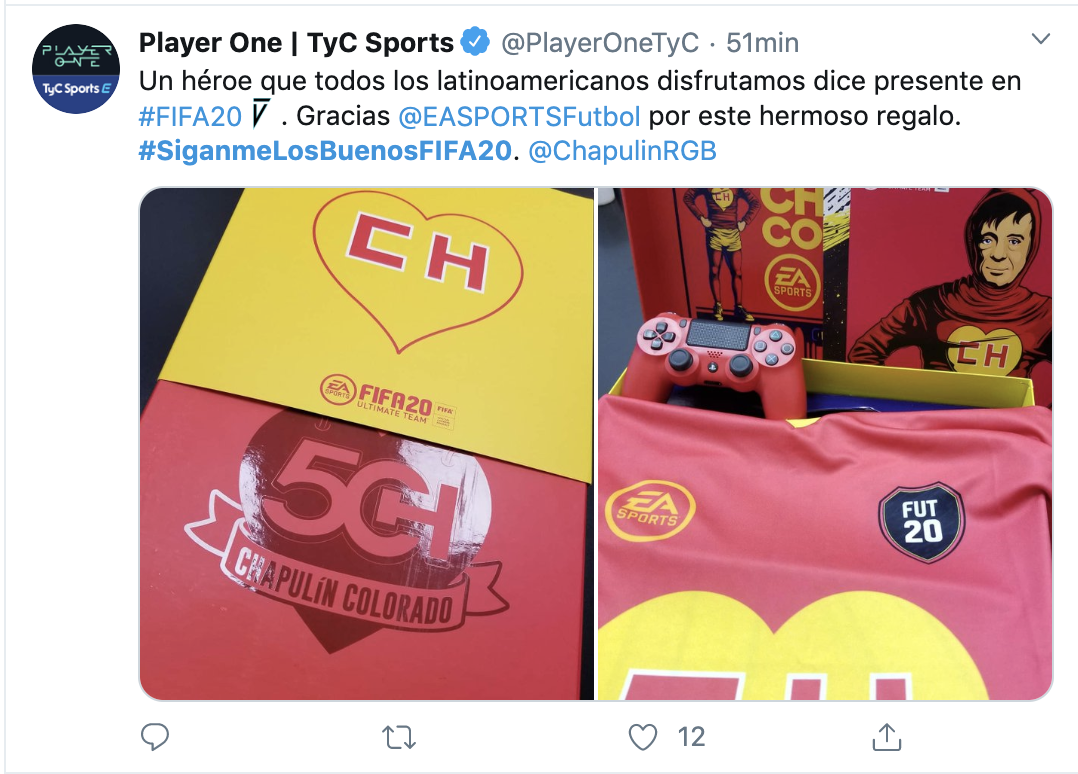Click the tweet text starting with Un héroe
This screenshot has width=1078, height=774.
(x=580, y=116)
